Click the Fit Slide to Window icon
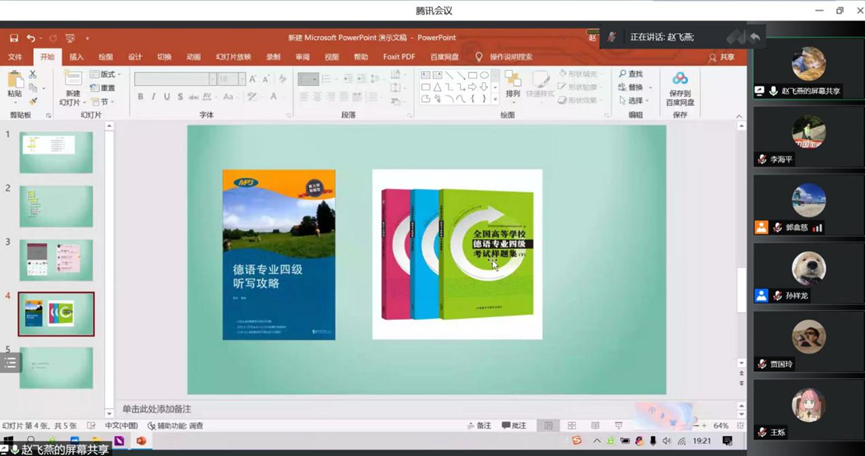 (740, 426)
